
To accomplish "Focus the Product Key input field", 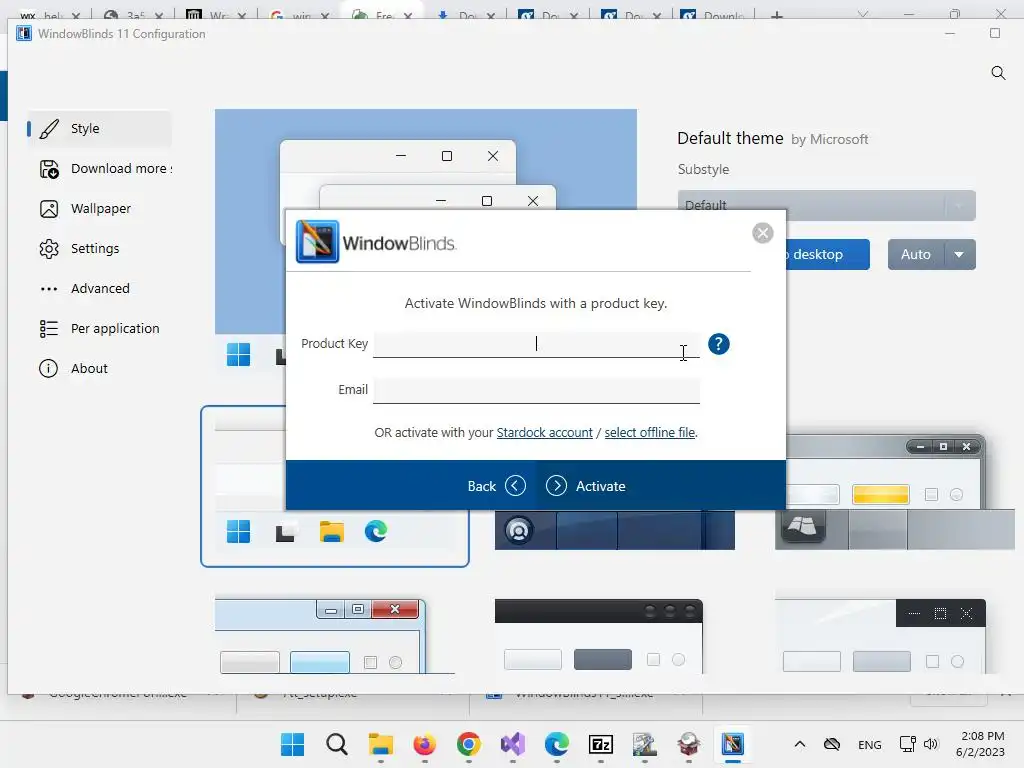I will click(536, 344).
